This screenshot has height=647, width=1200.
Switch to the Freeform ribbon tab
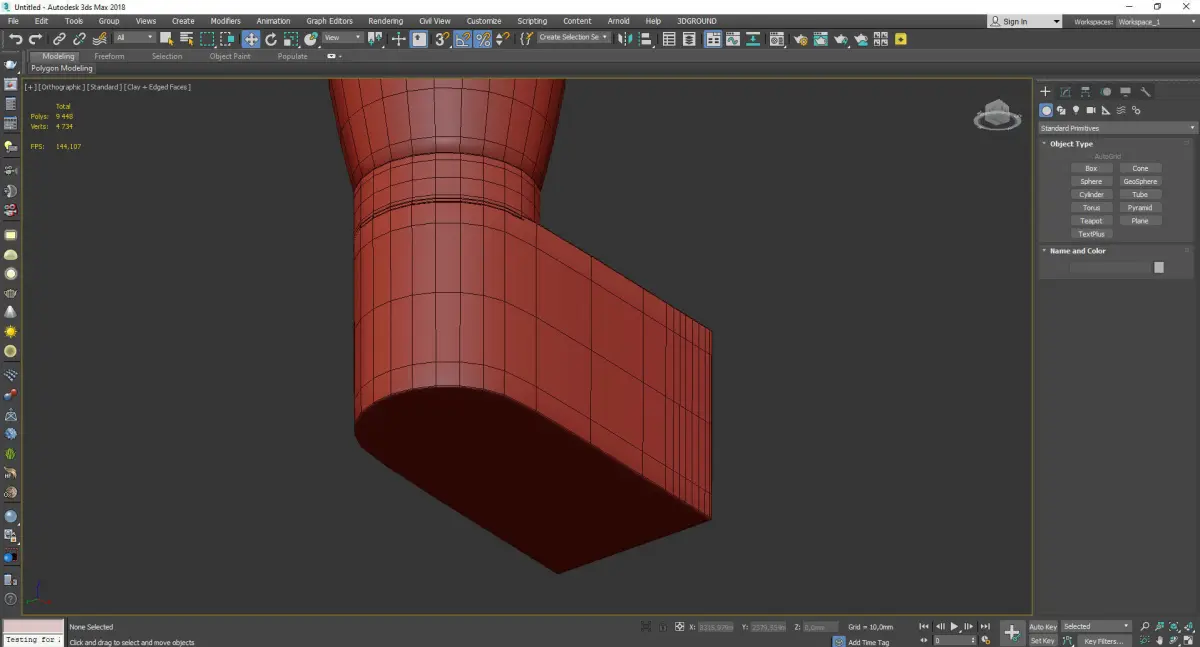[109, 56]
